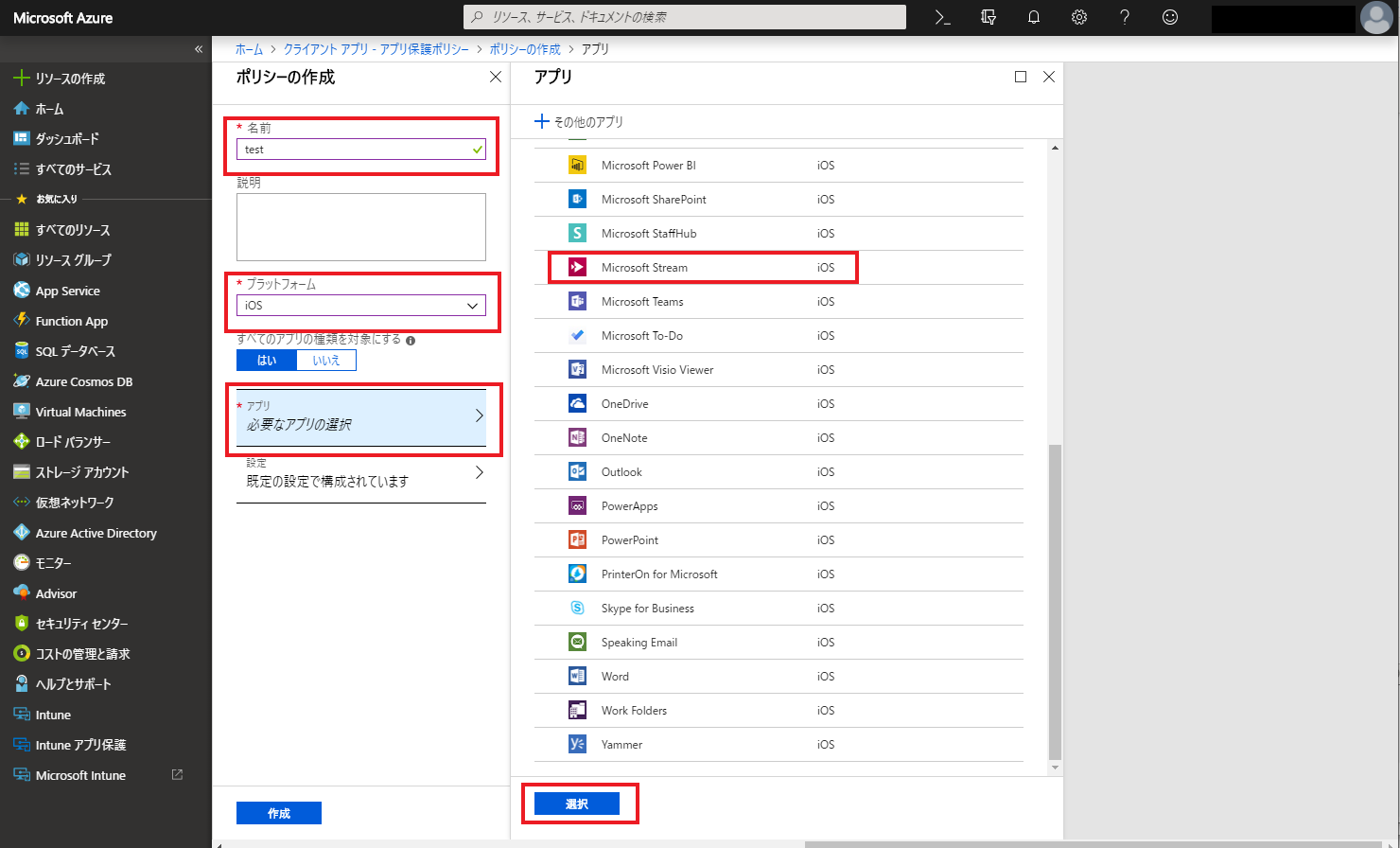Maximize the アプリ pane with the square icon

click(1021, 77)
